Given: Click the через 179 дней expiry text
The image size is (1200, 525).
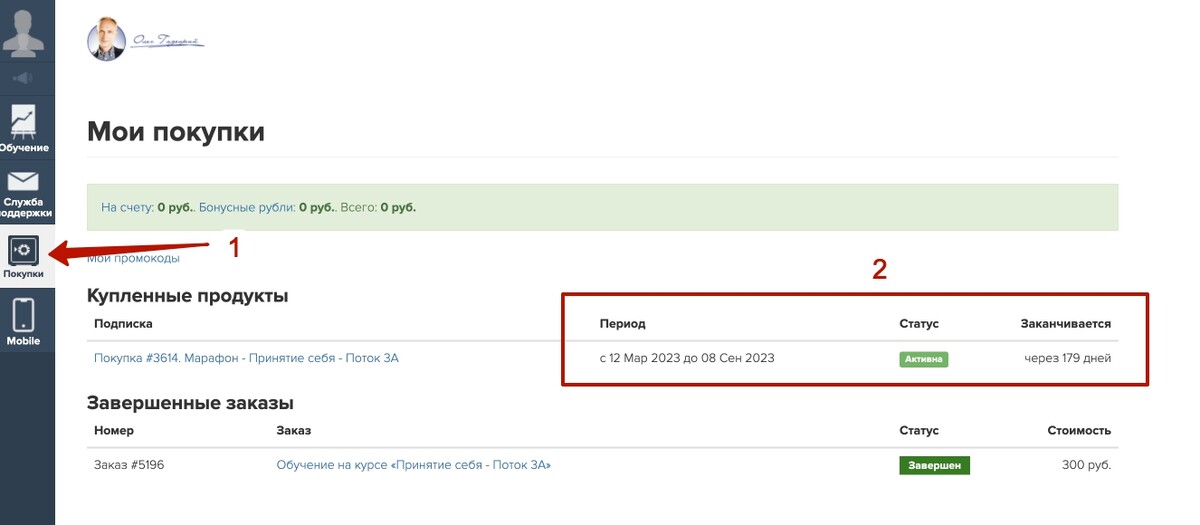Looking at the screenshot, I should pos(1067,358).
